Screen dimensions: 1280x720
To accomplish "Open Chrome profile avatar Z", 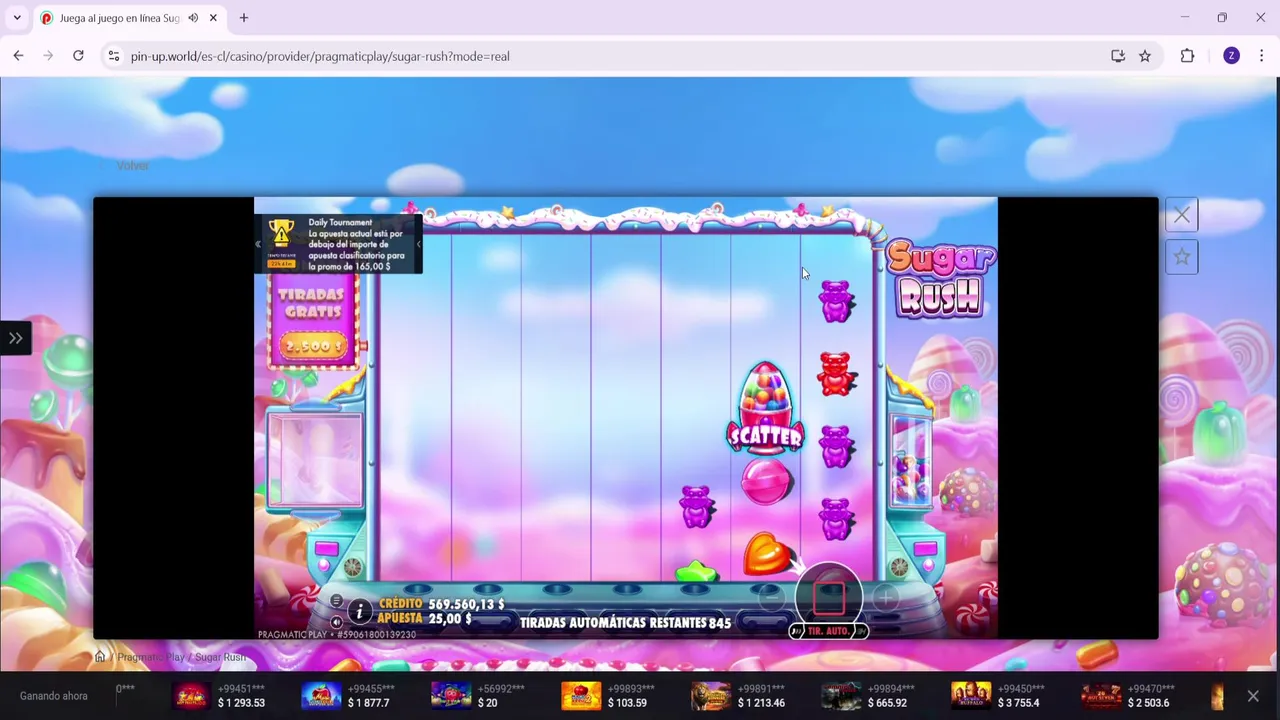I will [1231, 56].
